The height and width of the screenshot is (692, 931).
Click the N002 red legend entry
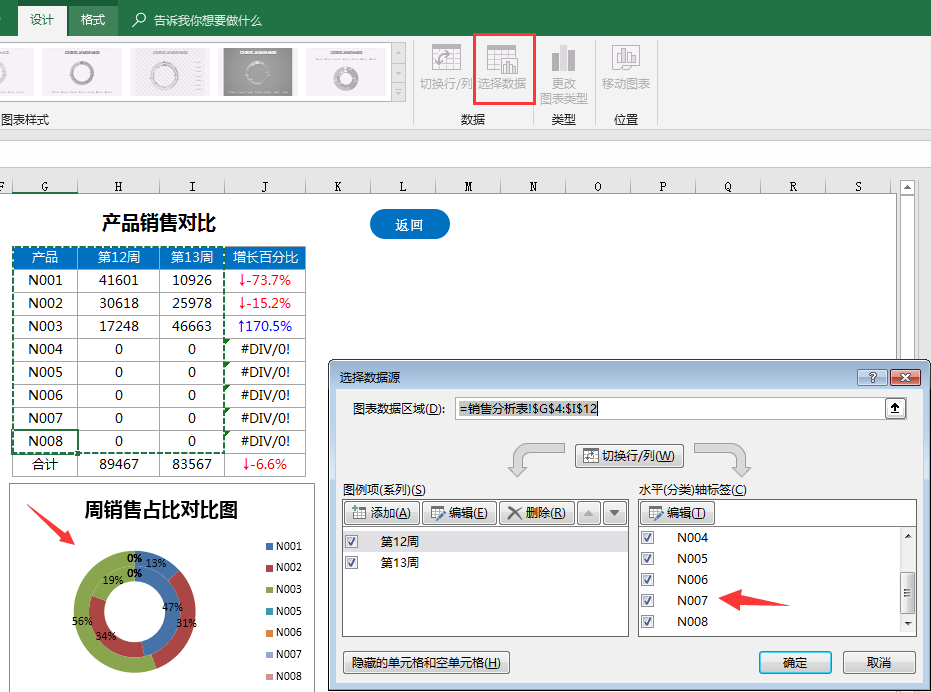click(x=284, y=567)
